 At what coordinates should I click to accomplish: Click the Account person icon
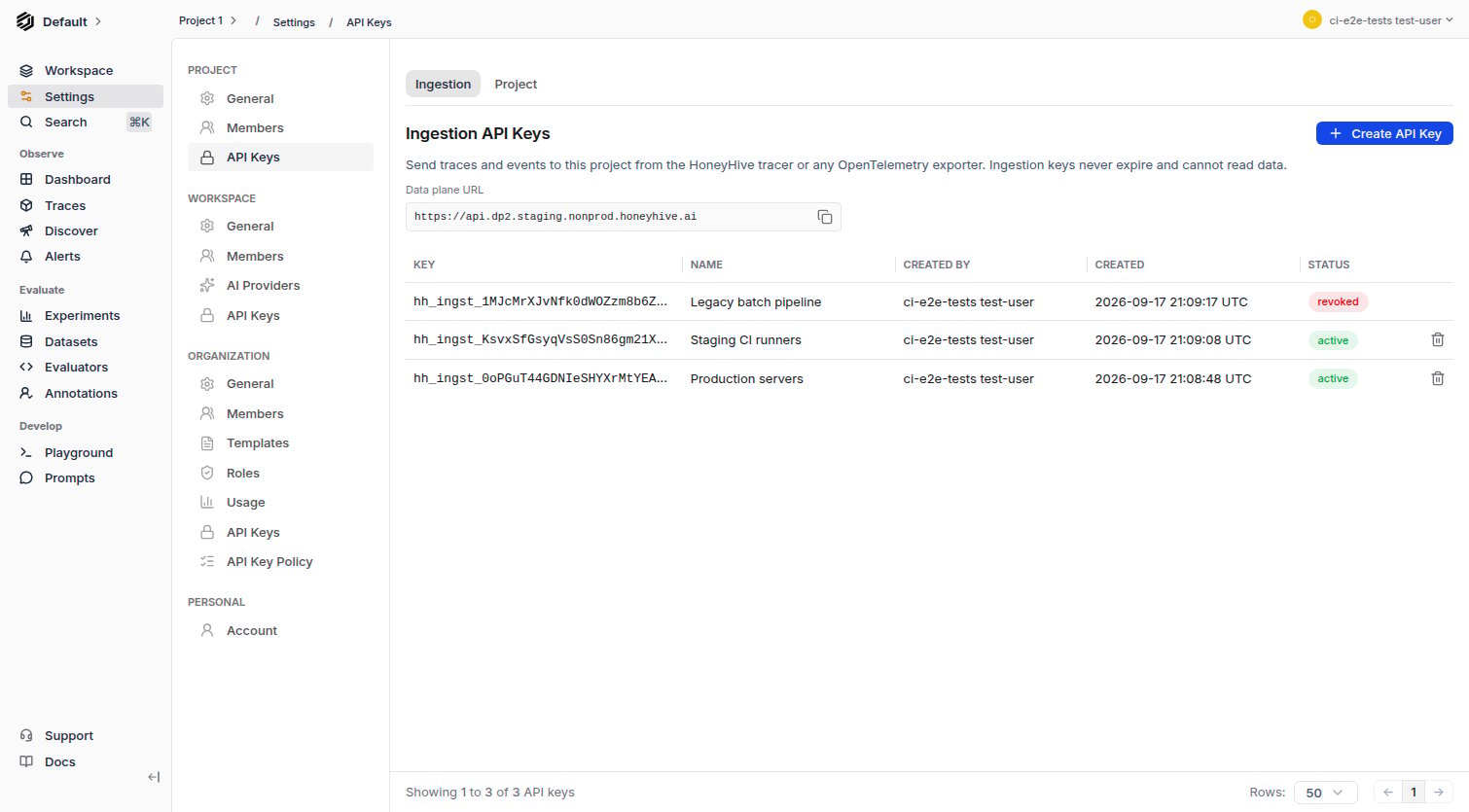pos(207,630)
